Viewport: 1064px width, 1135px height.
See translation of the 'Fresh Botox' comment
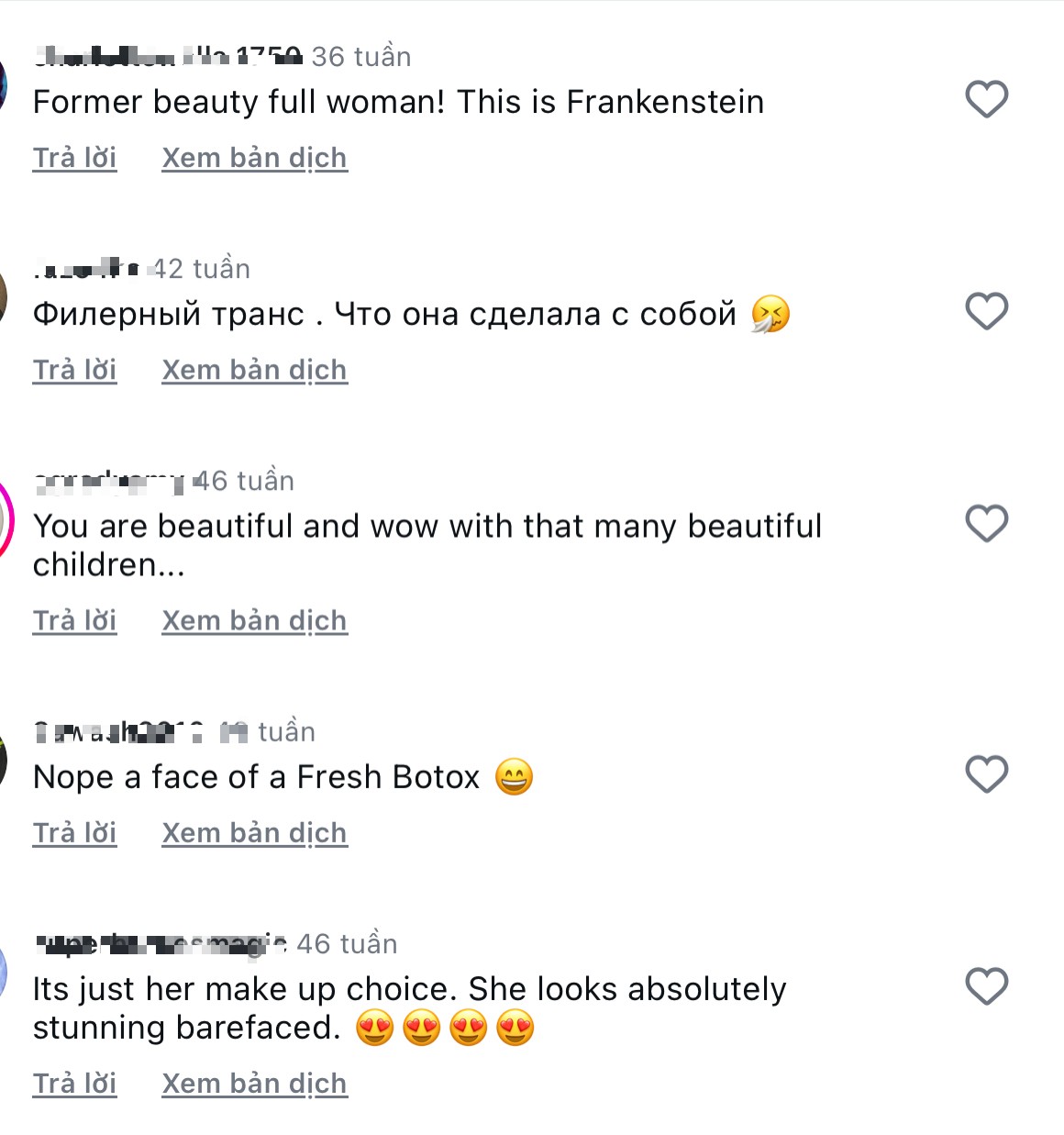click(x=254, y=832)
